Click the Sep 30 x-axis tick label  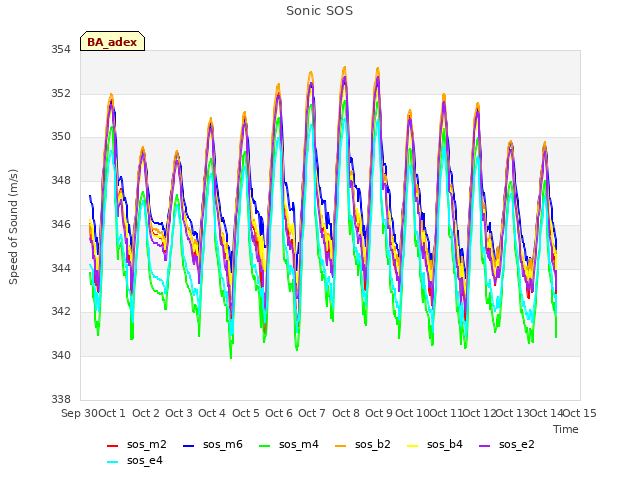[x=79, y=413]
